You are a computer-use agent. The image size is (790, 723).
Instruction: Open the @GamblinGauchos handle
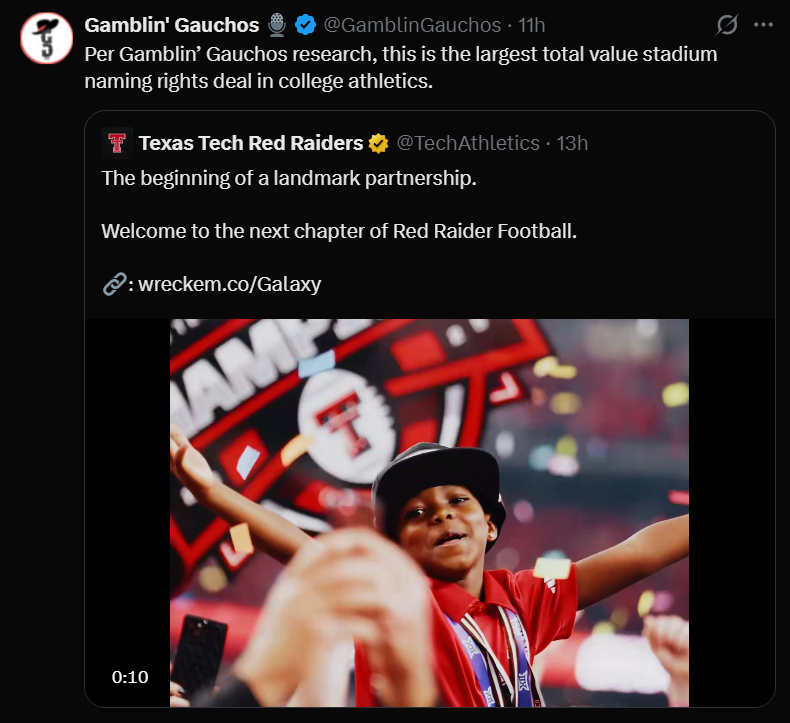[x=412, y=25]
